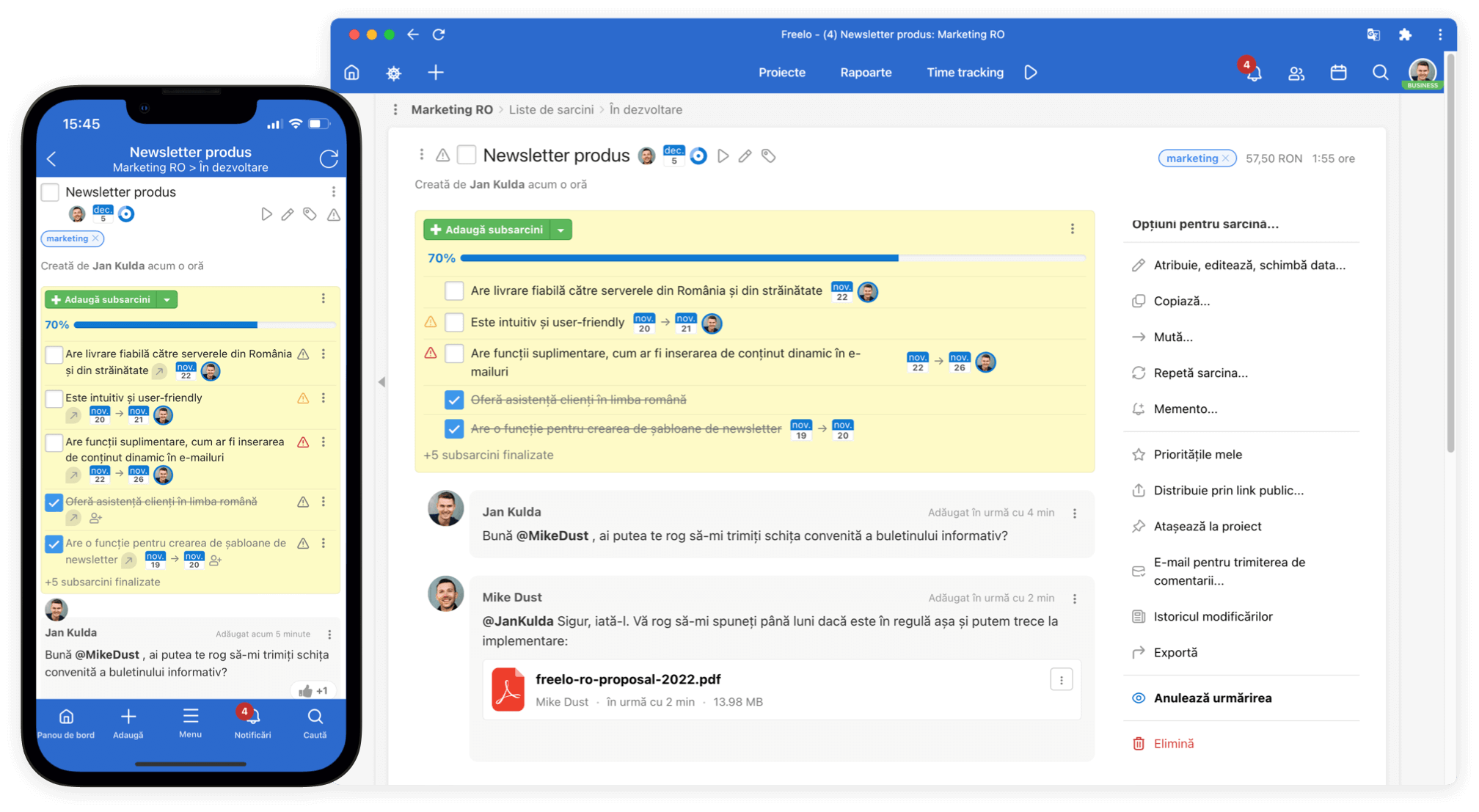Open three-dot menu left of desktop task title

pos(421,155)
